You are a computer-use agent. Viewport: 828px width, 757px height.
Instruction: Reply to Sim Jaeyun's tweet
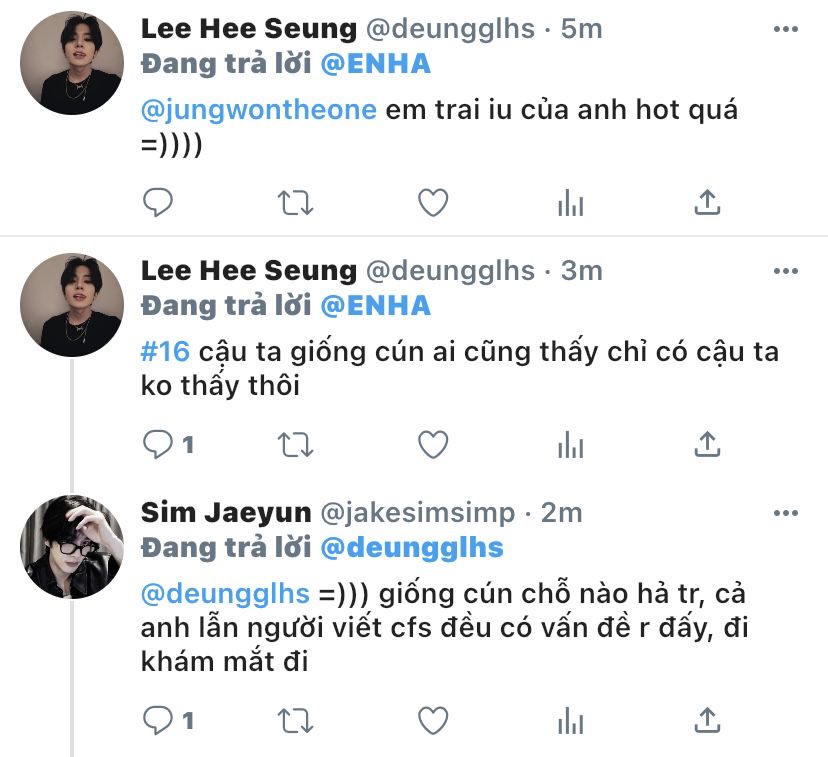click(168, 721)
